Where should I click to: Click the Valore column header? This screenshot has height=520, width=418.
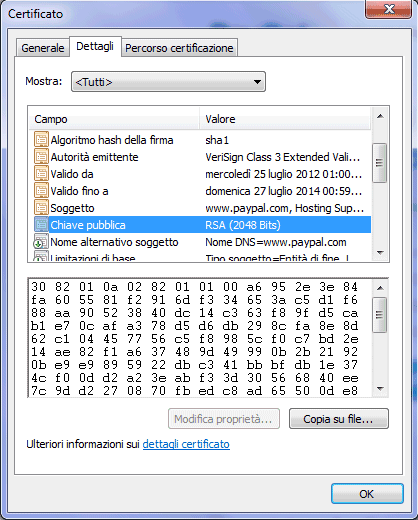point(285,119)
